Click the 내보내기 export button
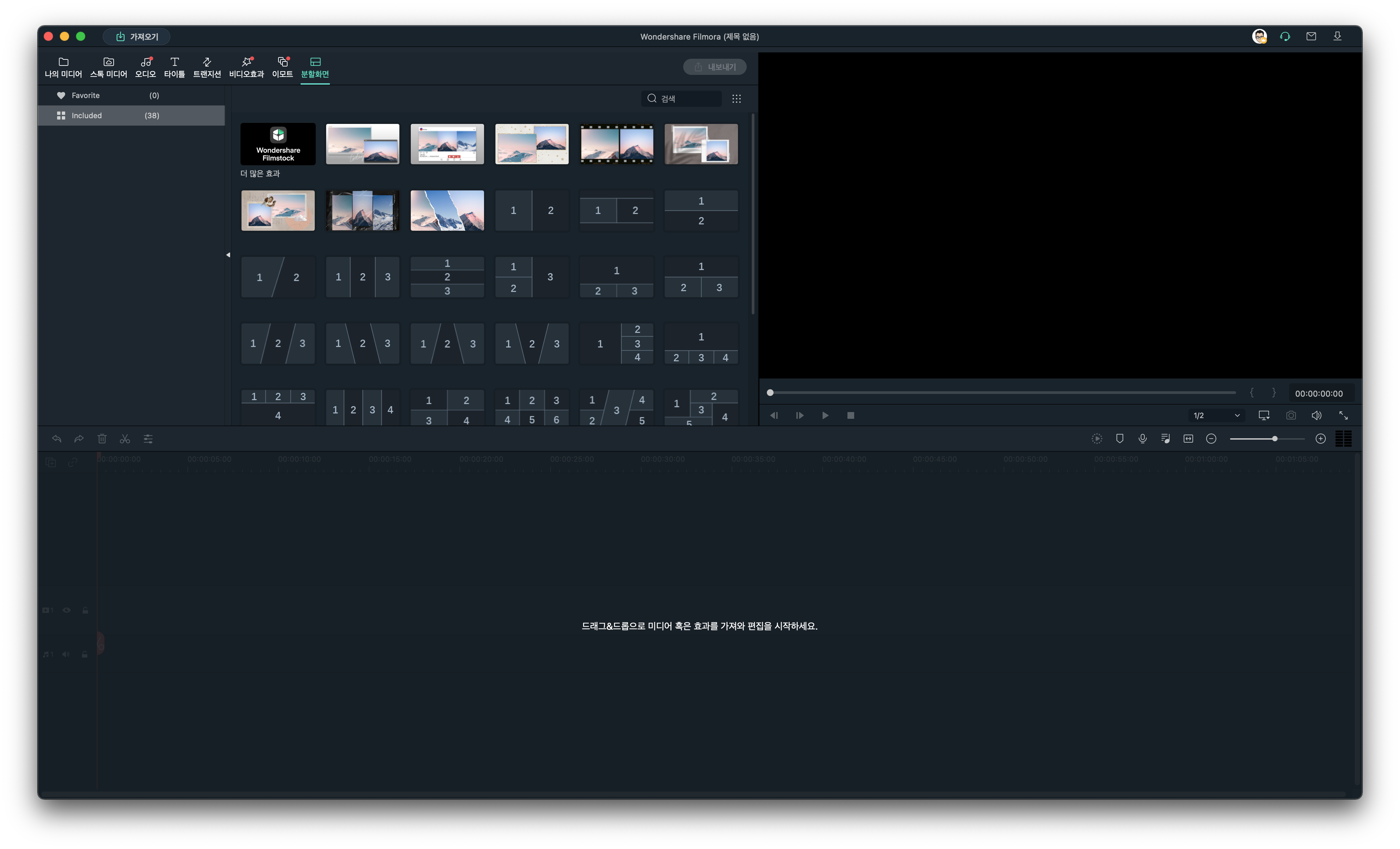The image size is (1400, 849). point(715,67)
